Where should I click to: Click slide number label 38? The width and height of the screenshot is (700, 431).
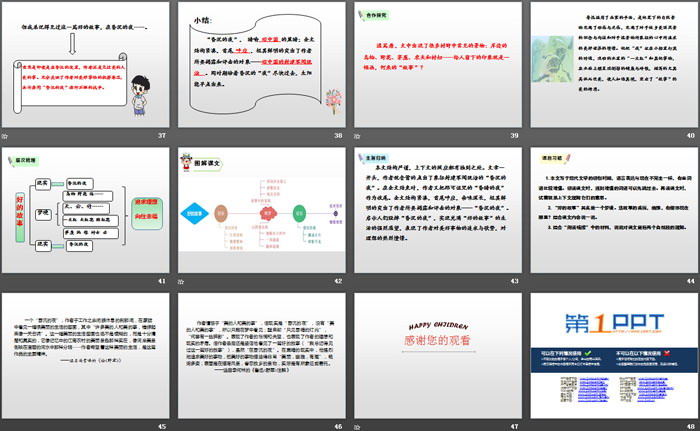[x=338, y=135]
